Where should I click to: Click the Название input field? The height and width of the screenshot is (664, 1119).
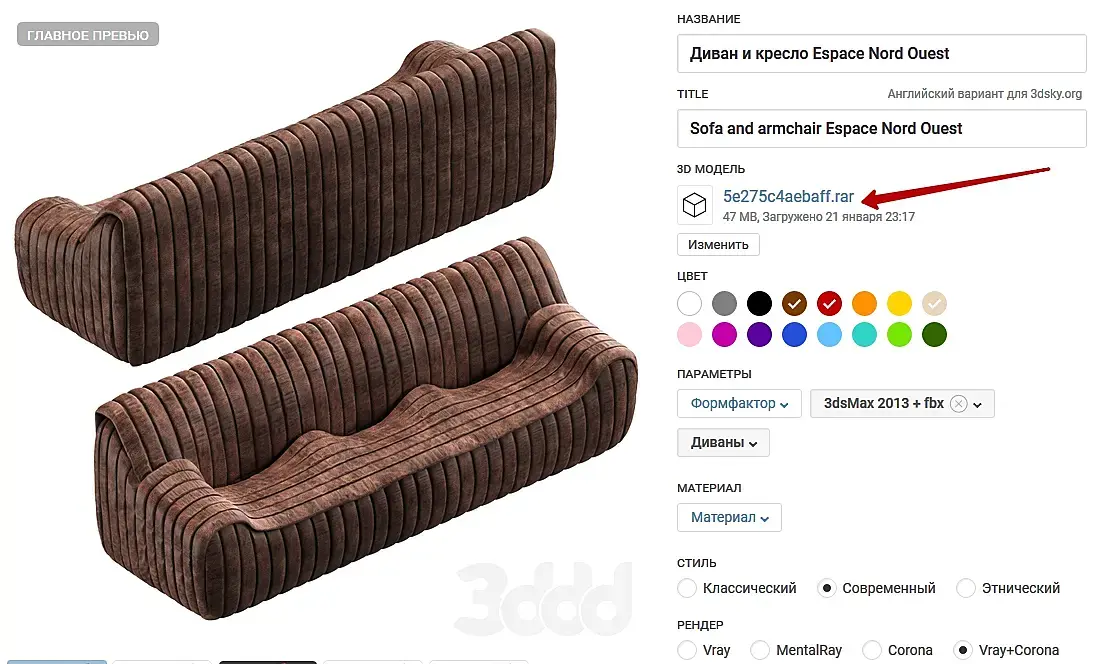[x=881, y=54]
